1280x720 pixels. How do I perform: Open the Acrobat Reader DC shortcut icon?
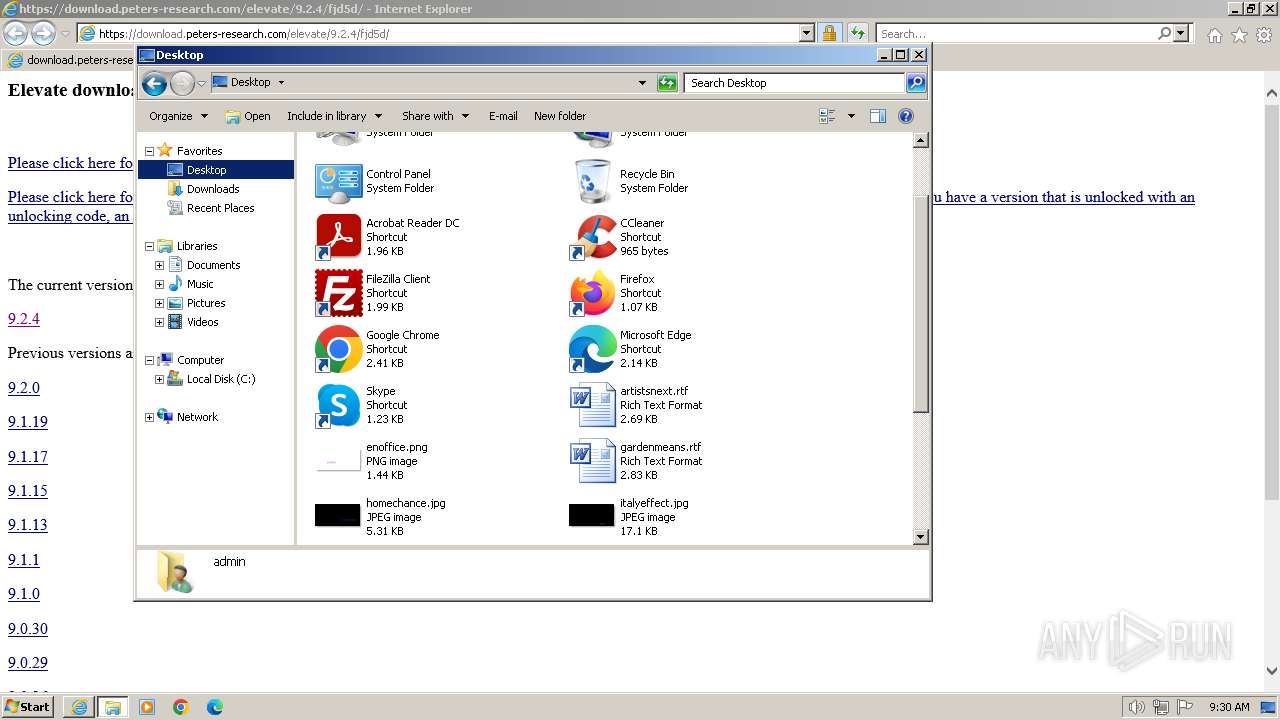(x=338, y=237)
